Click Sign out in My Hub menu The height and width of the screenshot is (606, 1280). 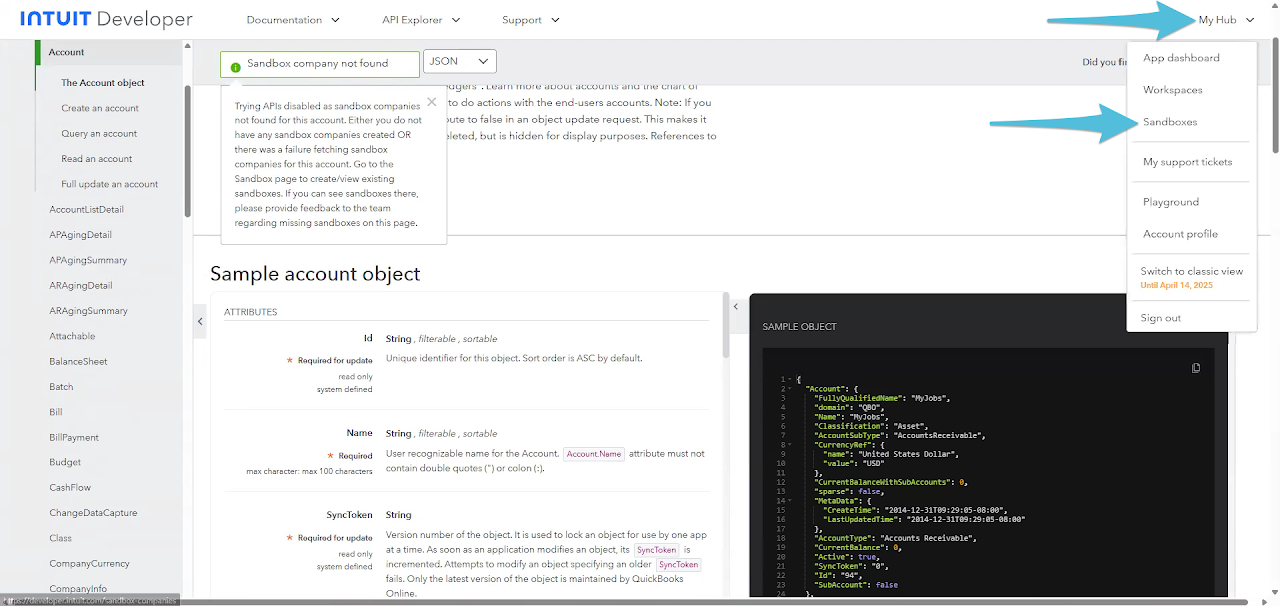pos(1161,318)
